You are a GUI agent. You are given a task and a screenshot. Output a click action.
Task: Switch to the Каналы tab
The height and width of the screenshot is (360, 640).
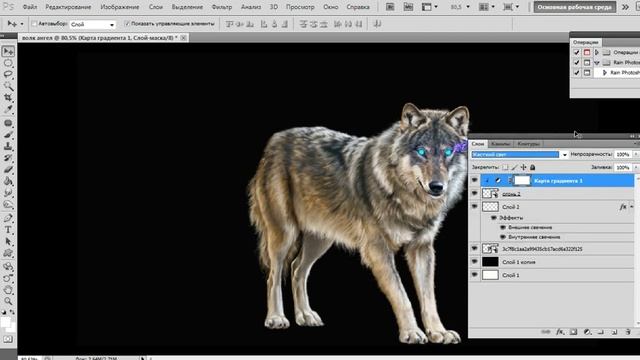click(500, 144)
